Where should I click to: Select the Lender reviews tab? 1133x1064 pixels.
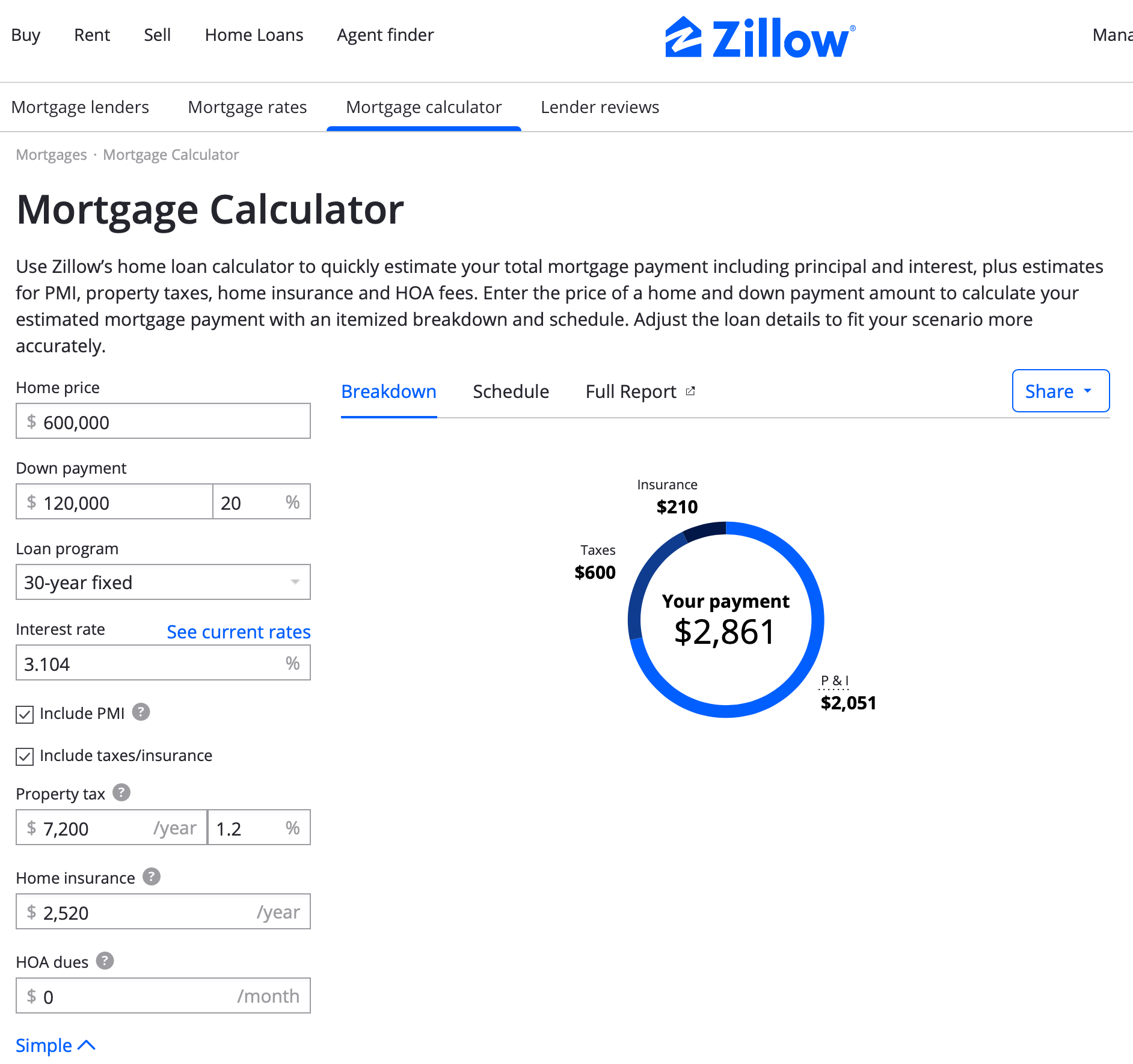(600, 107)
